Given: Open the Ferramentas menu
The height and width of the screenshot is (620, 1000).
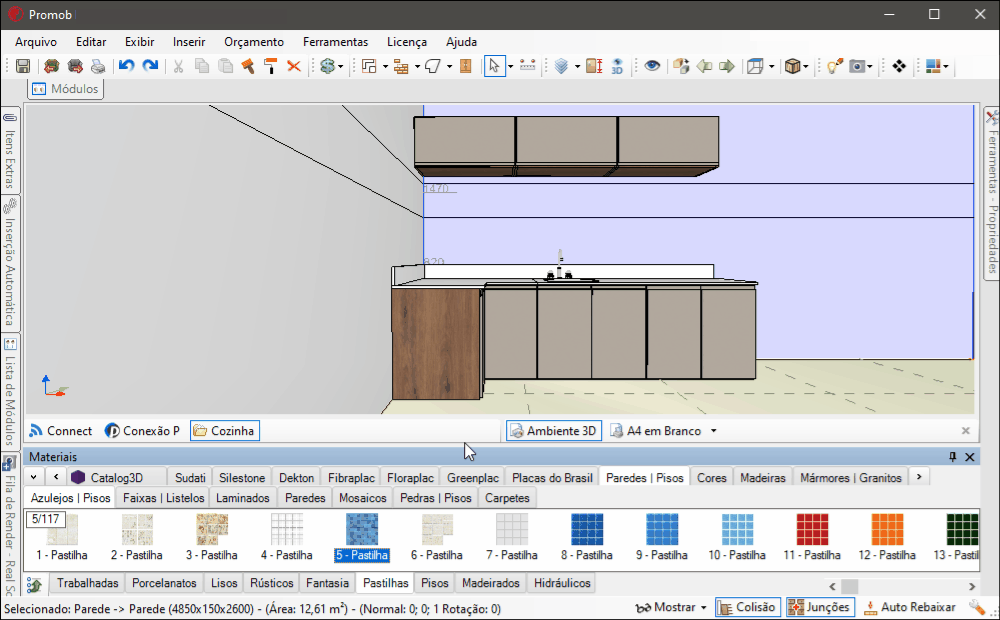Looking at the screenshot, I should point(335,42).
